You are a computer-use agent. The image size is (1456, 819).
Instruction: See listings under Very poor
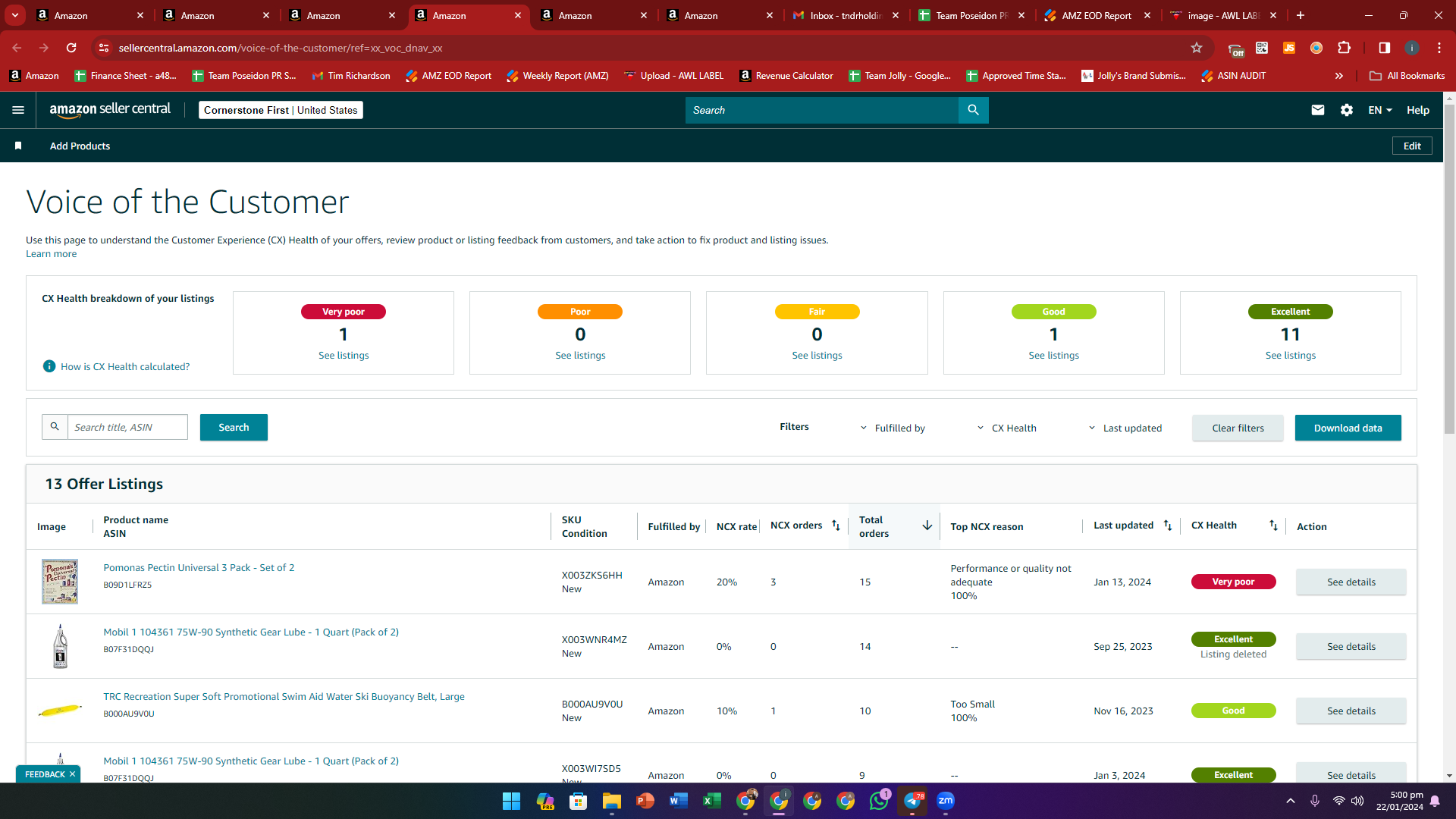point(344,355)
